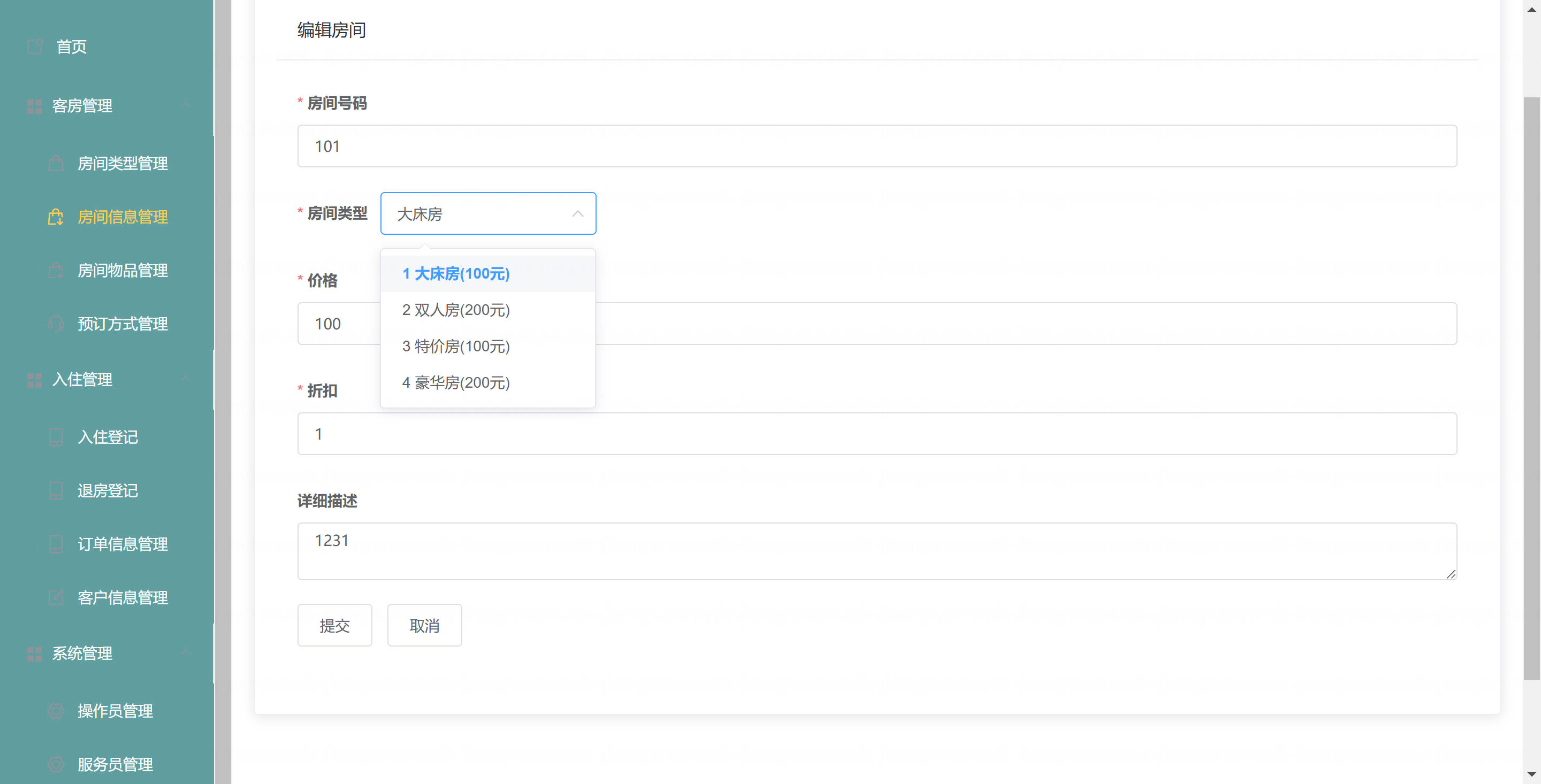Close the 房间类型 dropdown via its arrow

pyautogui.click(x=577, y=213)
